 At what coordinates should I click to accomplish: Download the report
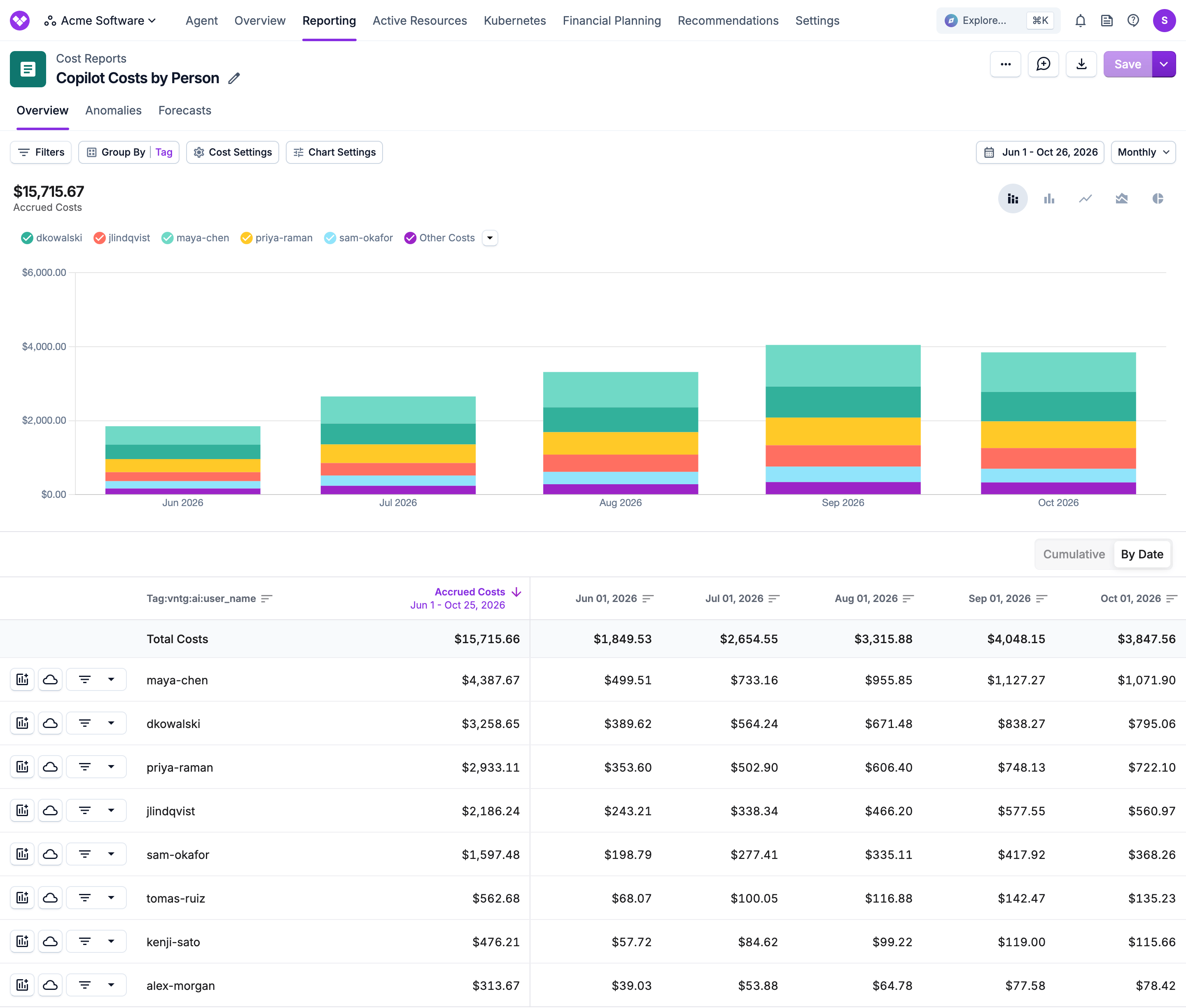1081,64
